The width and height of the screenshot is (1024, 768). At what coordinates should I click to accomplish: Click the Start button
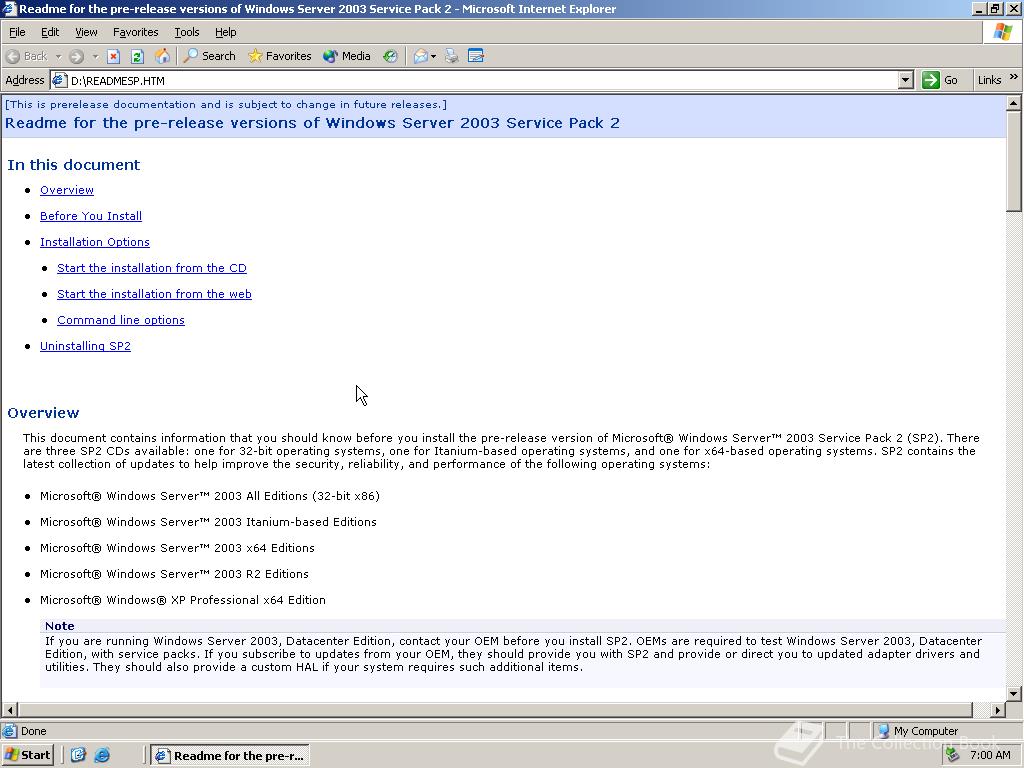pos(27,756)
